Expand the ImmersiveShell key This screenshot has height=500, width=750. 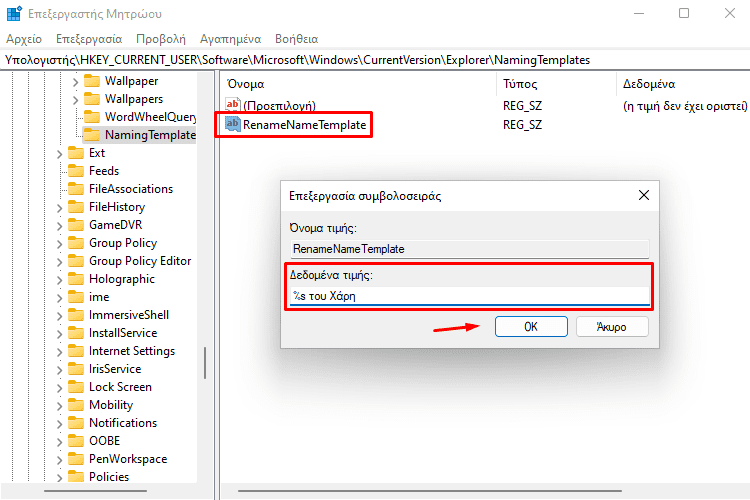pyautogui.click(x=59, y=316)
